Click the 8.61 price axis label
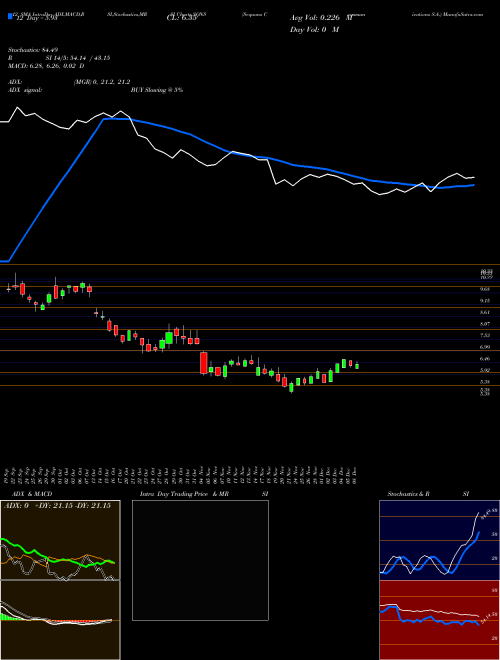 coord(485,312)
